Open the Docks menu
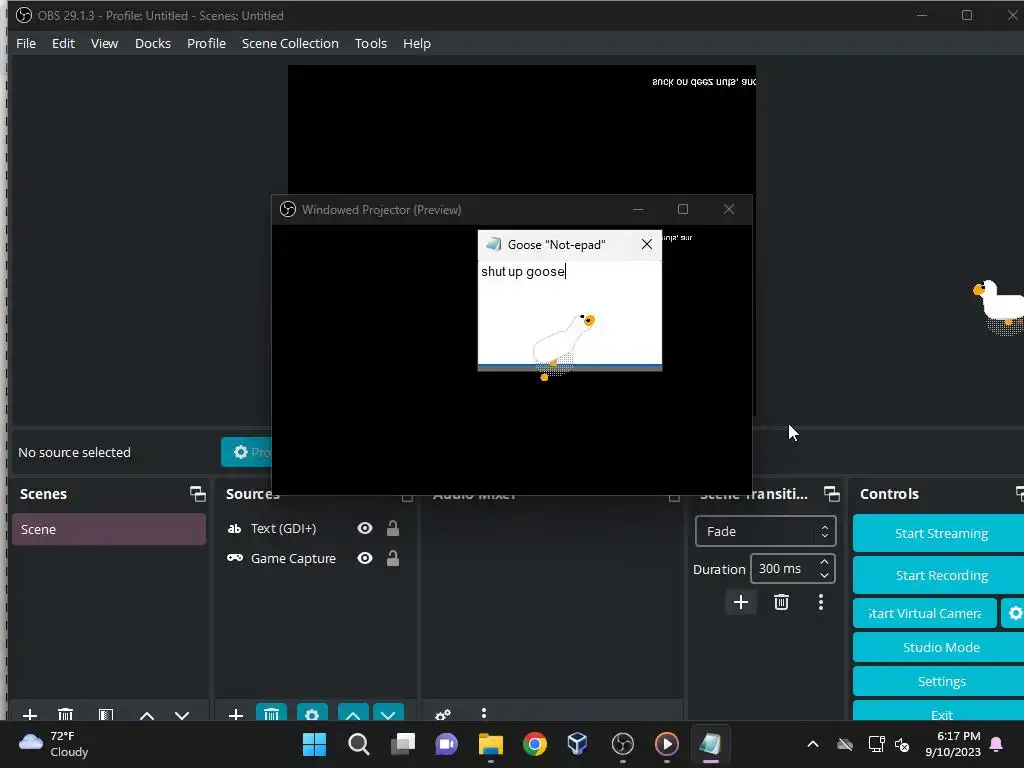 point(153,43)
